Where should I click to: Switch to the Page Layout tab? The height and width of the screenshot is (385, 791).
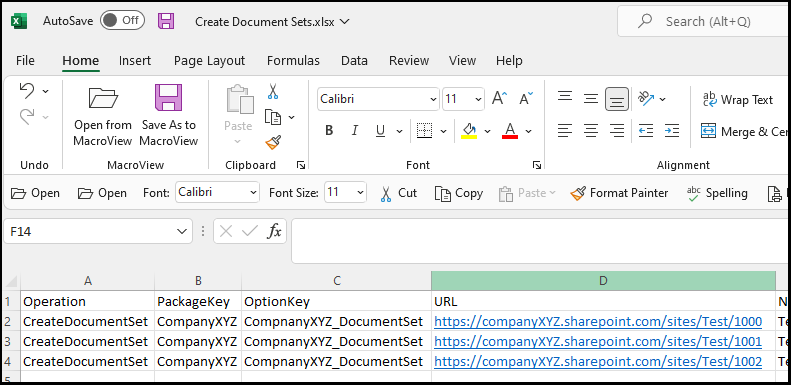209,61
